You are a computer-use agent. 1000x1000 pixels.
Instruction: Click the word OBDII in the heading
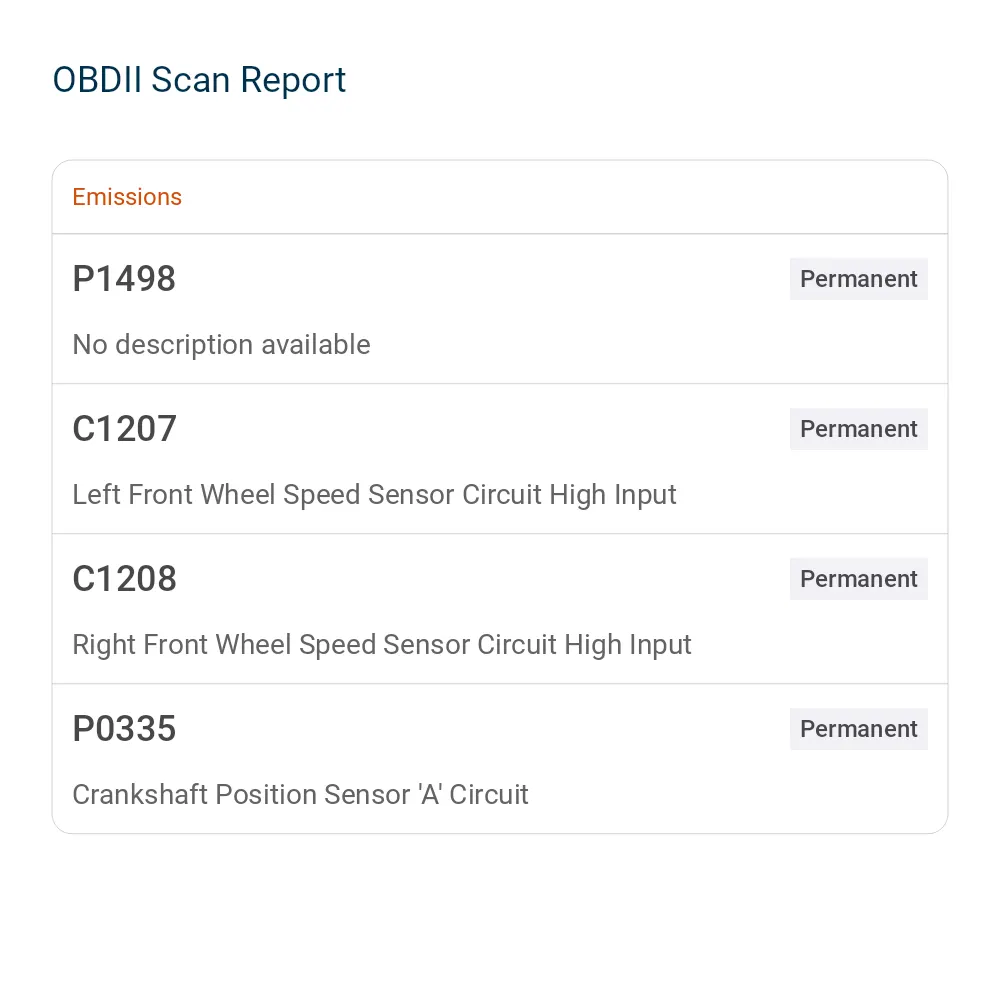click(97, 80)
